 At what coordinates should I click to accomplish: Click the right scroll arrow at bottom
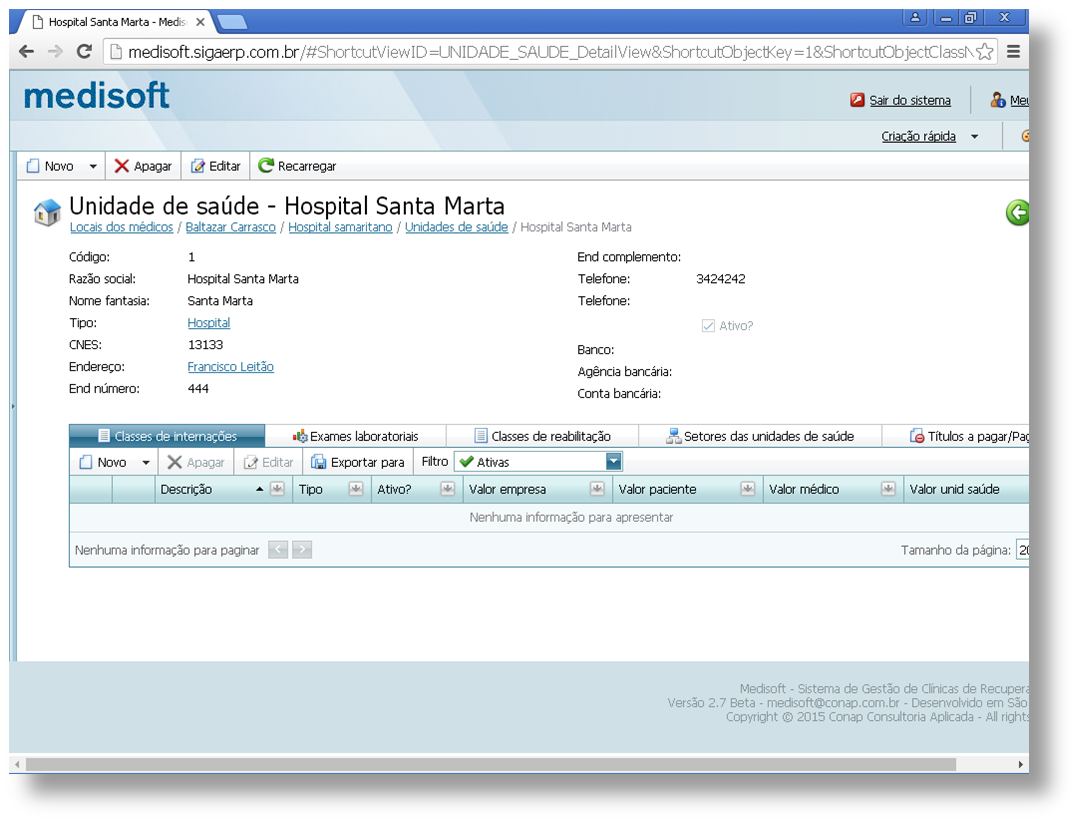pyautogui.click(x=1020, y=765)
